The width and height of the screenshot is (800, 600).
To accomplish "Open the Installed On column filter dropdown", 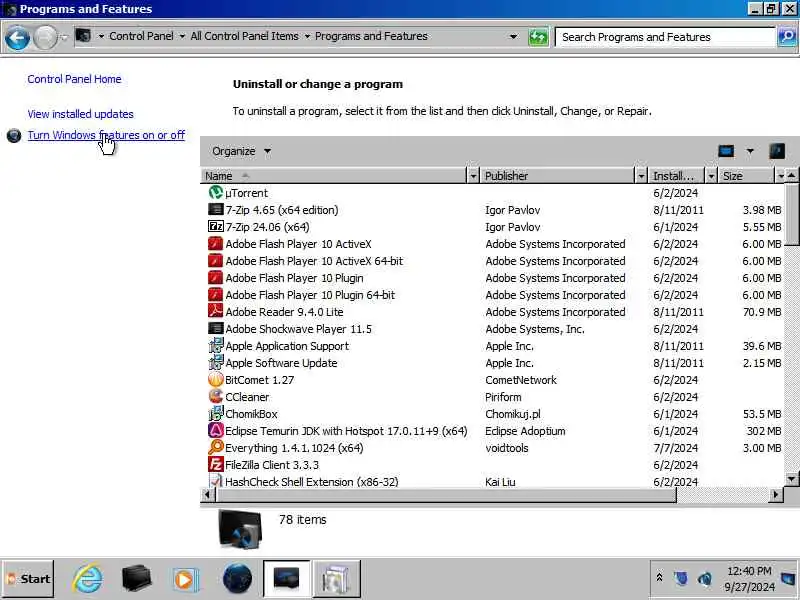I will coord(711,176).
